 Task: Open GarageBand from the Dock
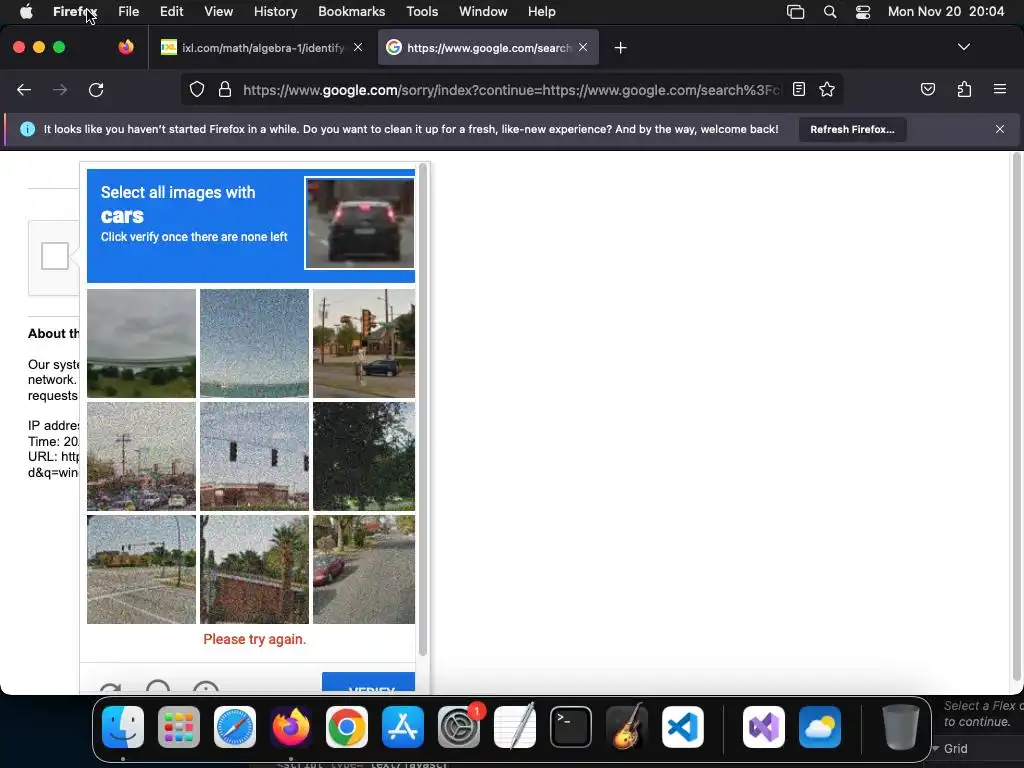pos(627,727)
